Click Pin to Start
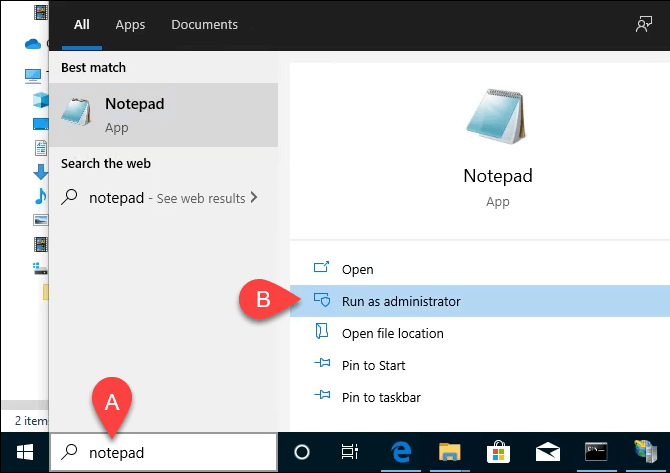Viewport: 670px width, 473px height. pos(373,365)
